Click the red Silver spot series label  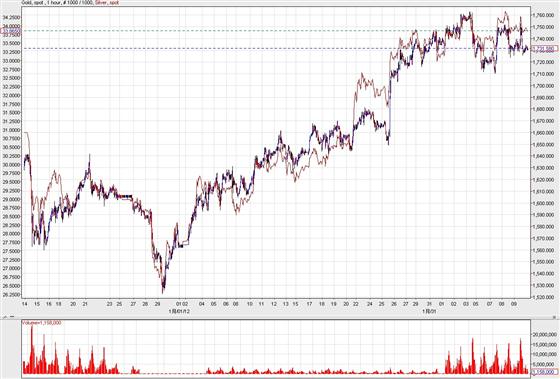[107, 2]
